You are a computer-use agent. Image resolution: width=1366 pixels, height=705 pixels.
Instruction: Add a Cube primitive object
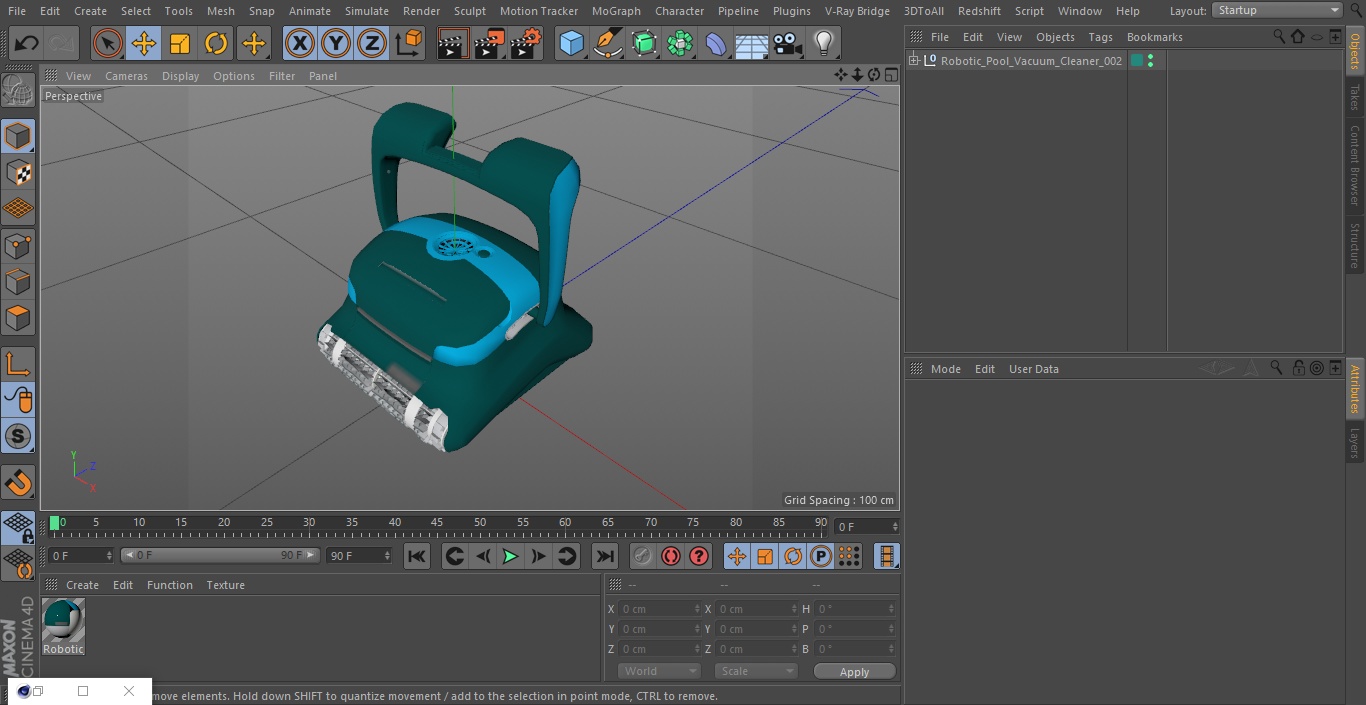tap(571, 44)
